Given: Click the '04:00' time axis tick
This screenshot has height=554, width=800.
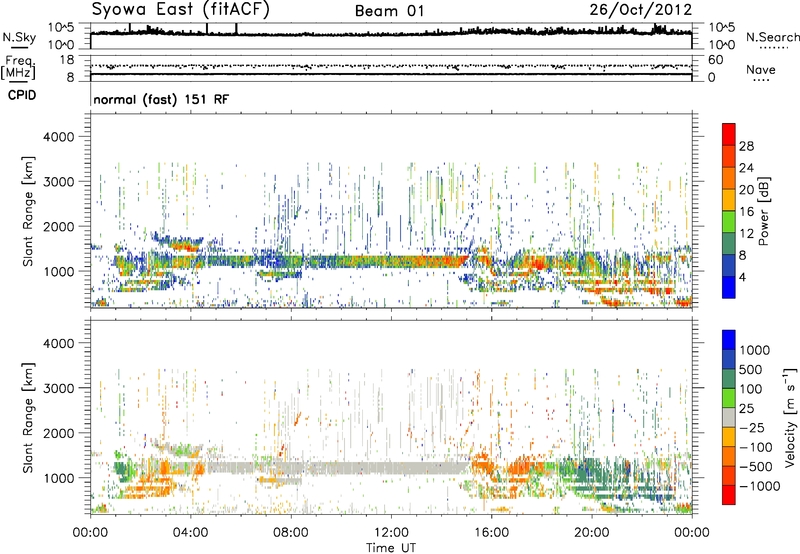Looking at the screenshot, I should pyautogui.click(x=190, y=533).
